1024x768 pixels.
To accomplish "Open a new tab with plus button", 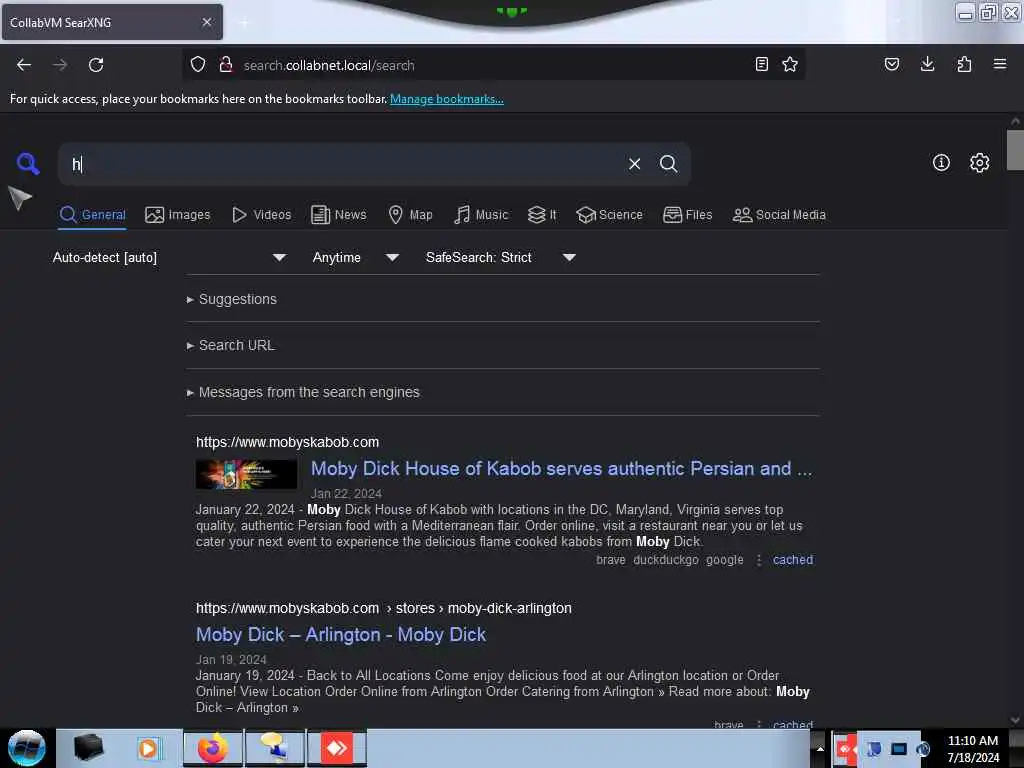I will (244, 23).
